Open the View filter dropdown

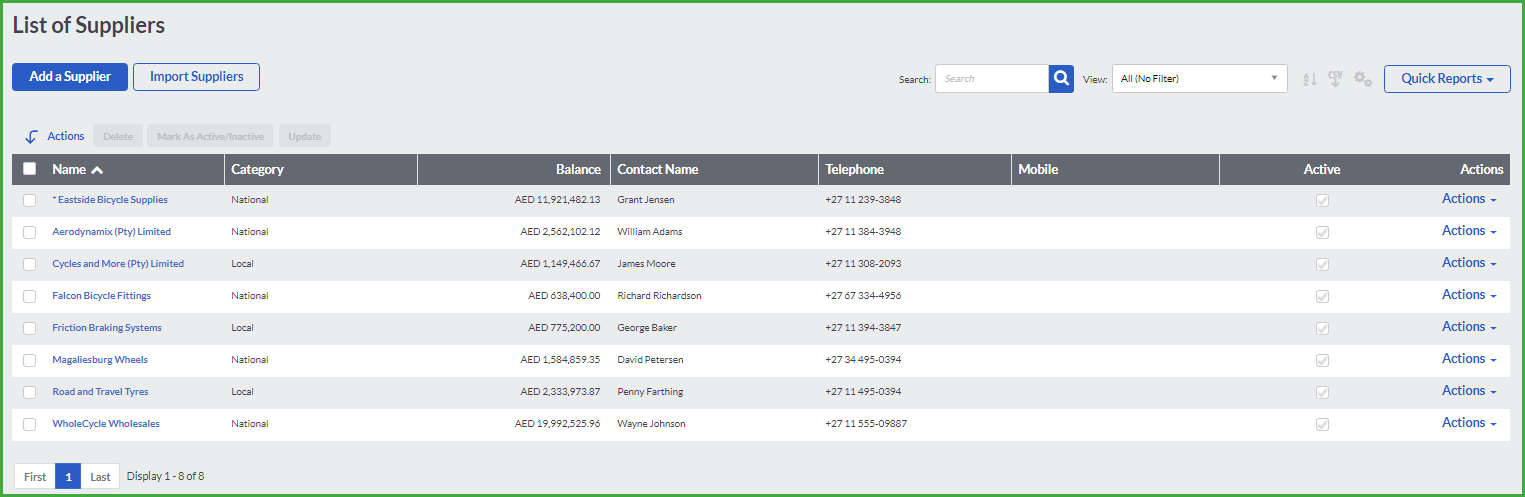pyautogui.click(x=1199, y=79)
